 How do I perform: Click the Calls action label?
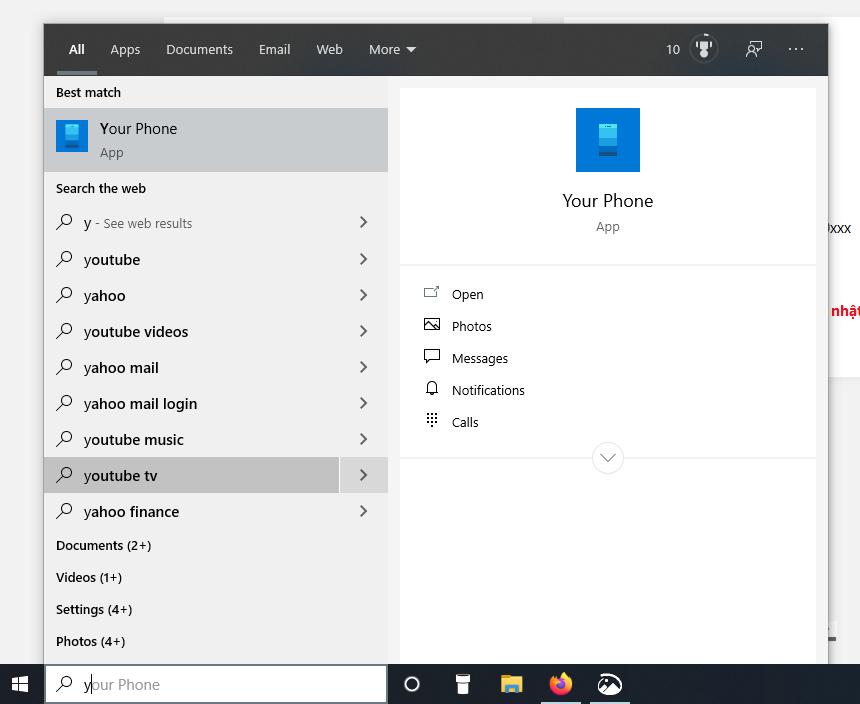pos(465,422)
